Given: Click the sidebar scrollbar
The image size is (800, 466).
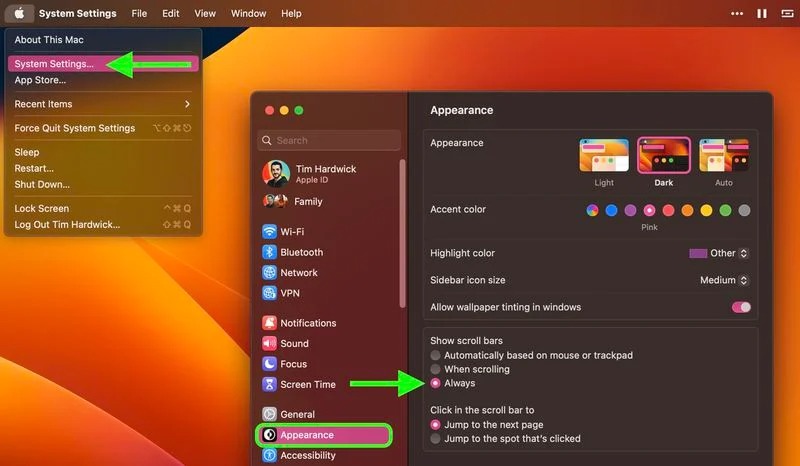Looking at the screenshot, I should [403, 233].
